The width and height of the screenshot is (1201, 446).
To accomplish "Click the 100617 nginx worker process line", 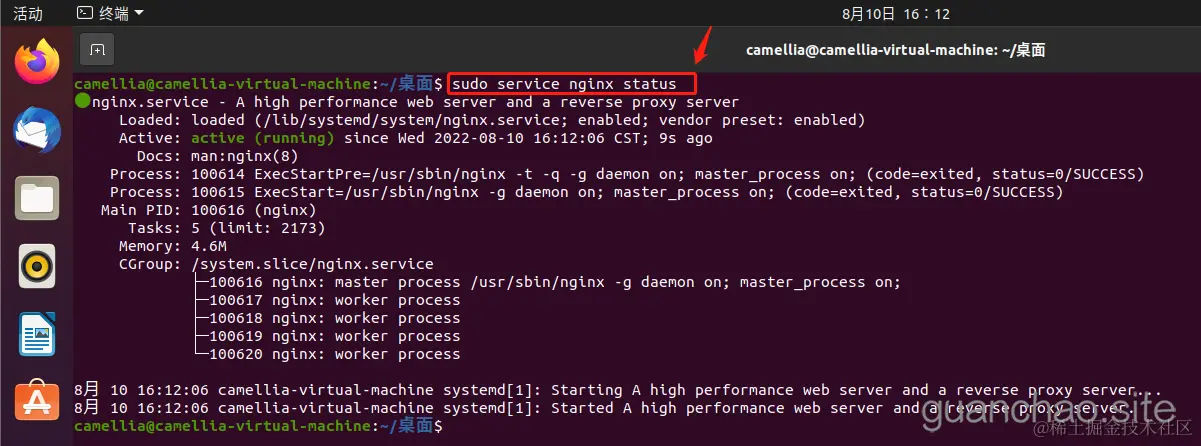I will 328,300.
